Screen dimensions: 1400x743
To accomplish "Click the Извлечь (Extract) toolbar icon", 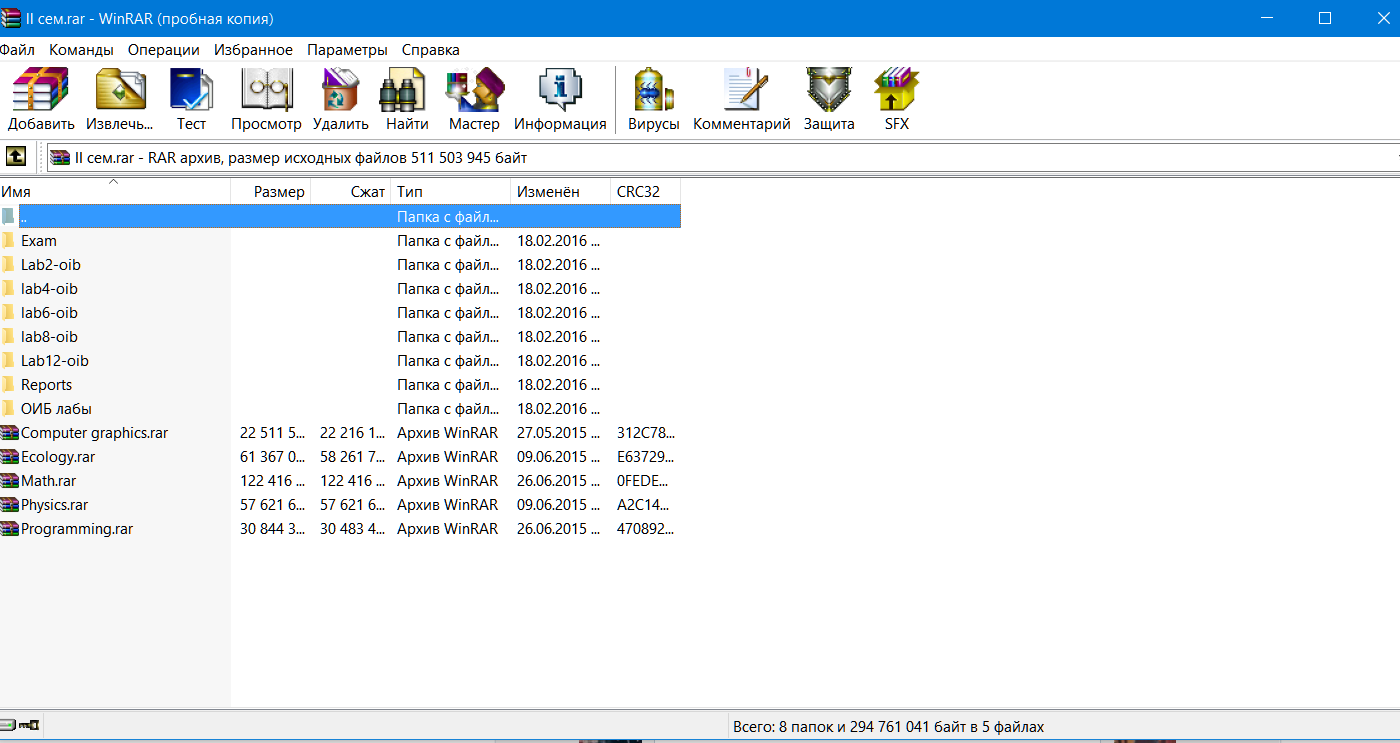I will [120, 90].
